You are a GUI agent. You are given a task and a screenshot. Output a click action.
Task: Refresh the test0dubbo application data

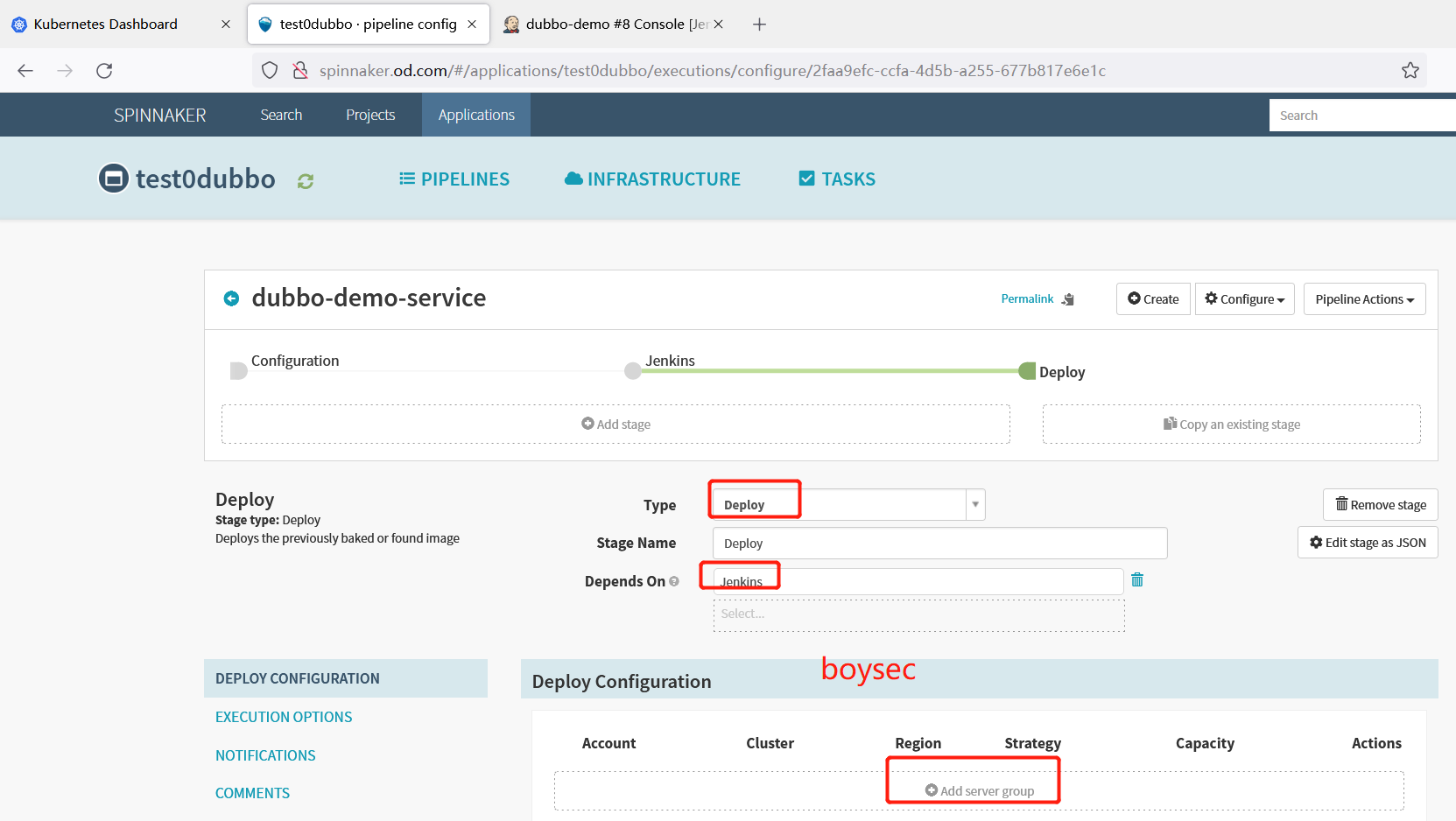[x=305, y=181]
